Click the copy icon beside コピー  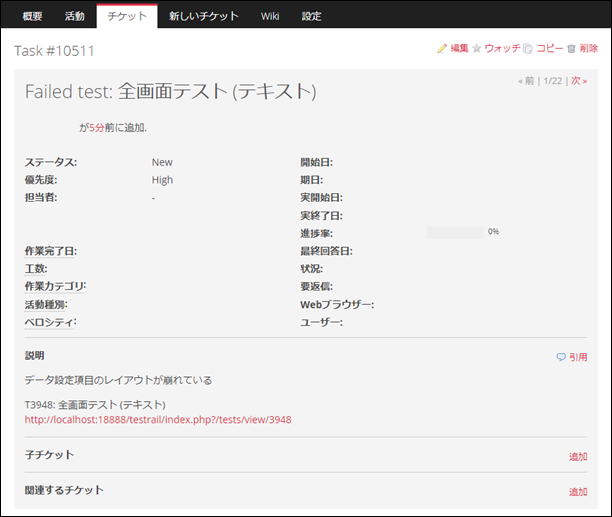[528, 48]
